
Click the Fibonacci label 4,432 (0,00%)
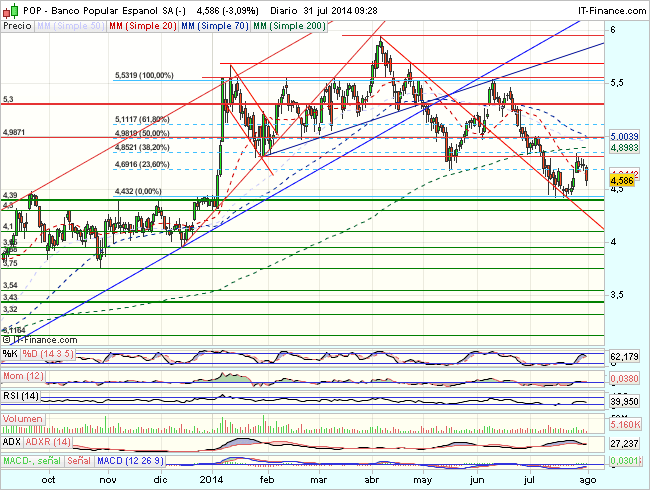pos(138,192)
